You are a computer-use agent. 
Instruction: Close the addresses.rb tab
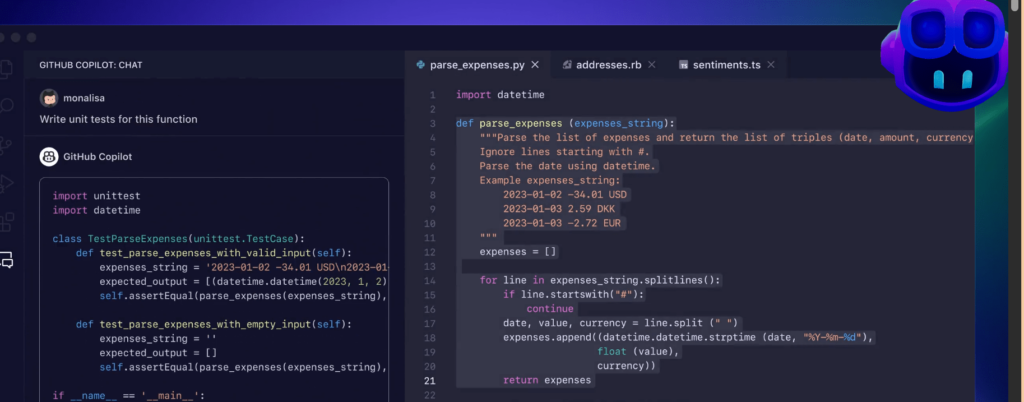651,65
